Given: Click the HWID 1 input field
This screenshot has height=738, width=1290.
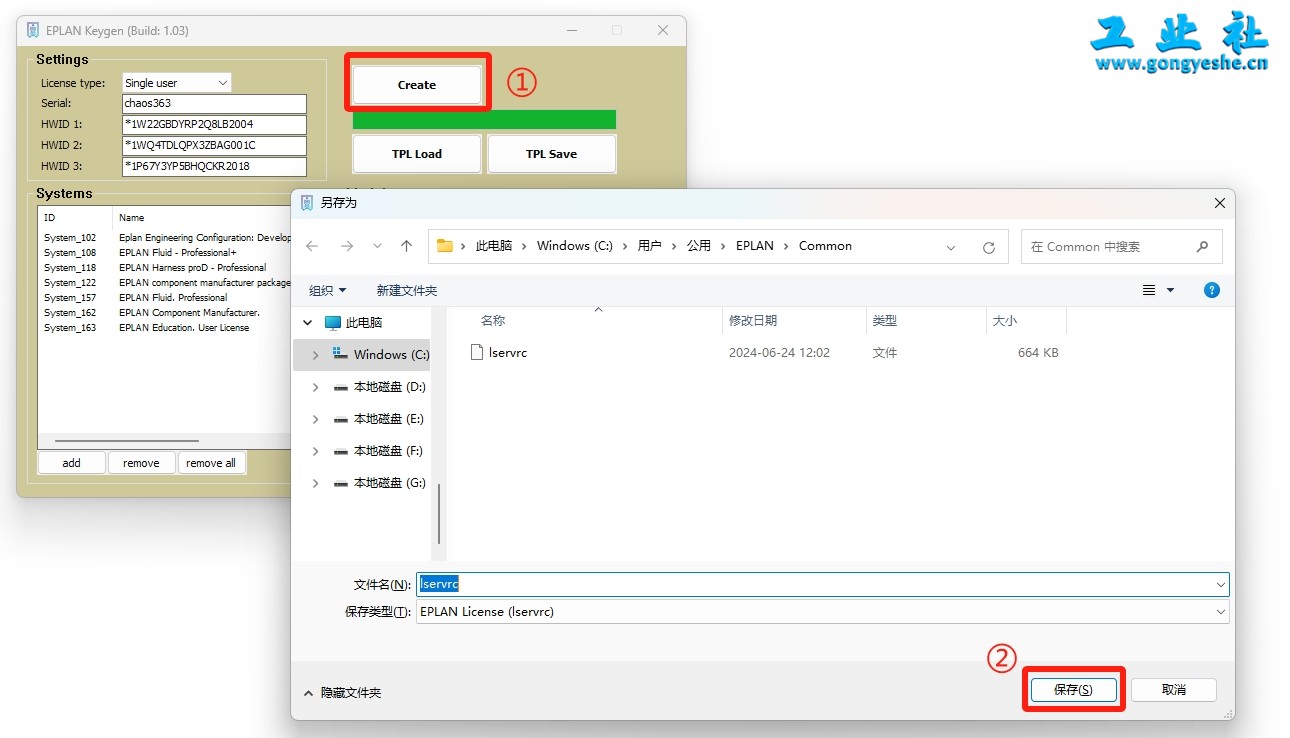Looking at the screenshot, I should (x=214, y=124).
